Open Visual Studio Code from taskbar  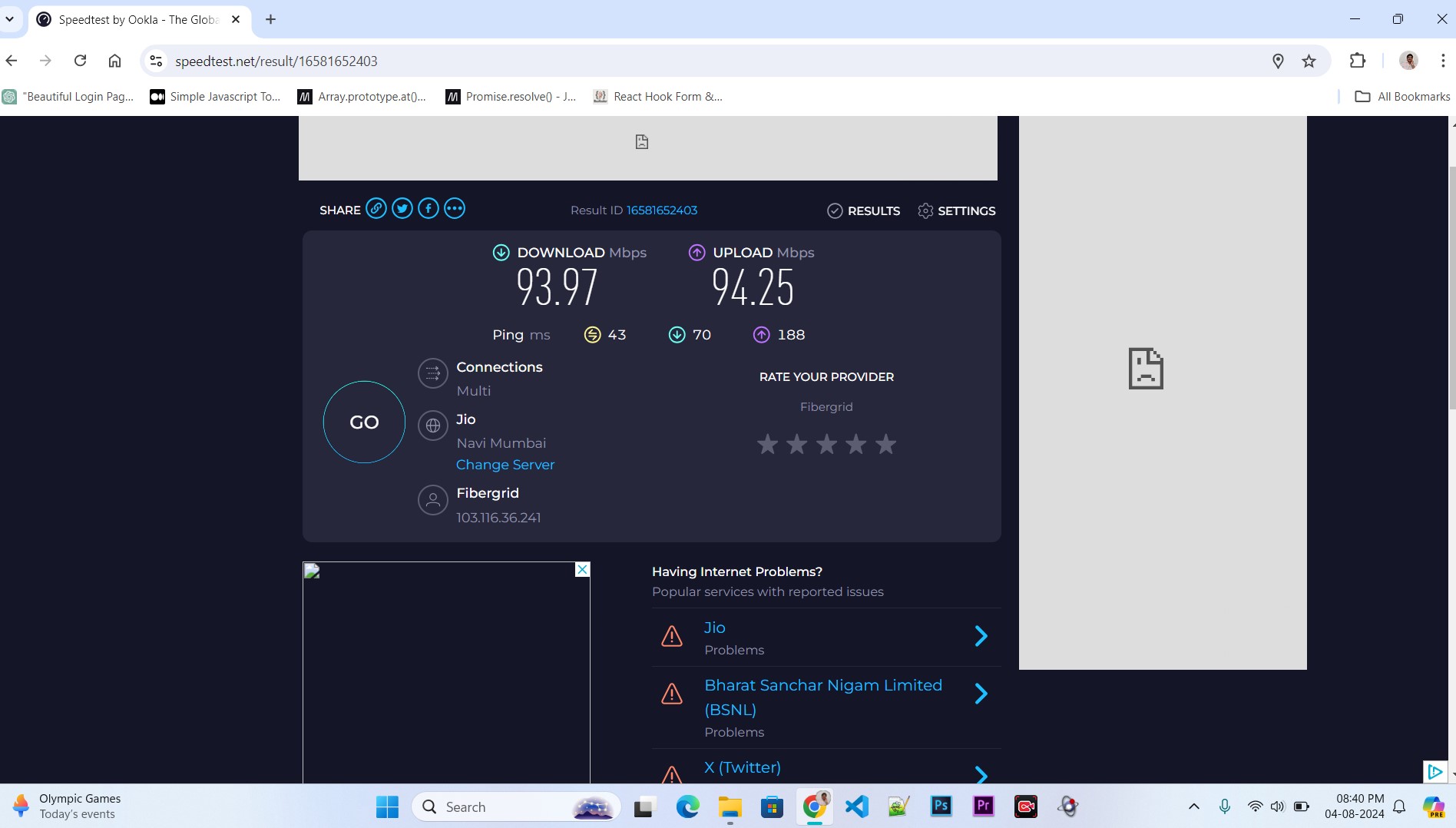(856, 806)
